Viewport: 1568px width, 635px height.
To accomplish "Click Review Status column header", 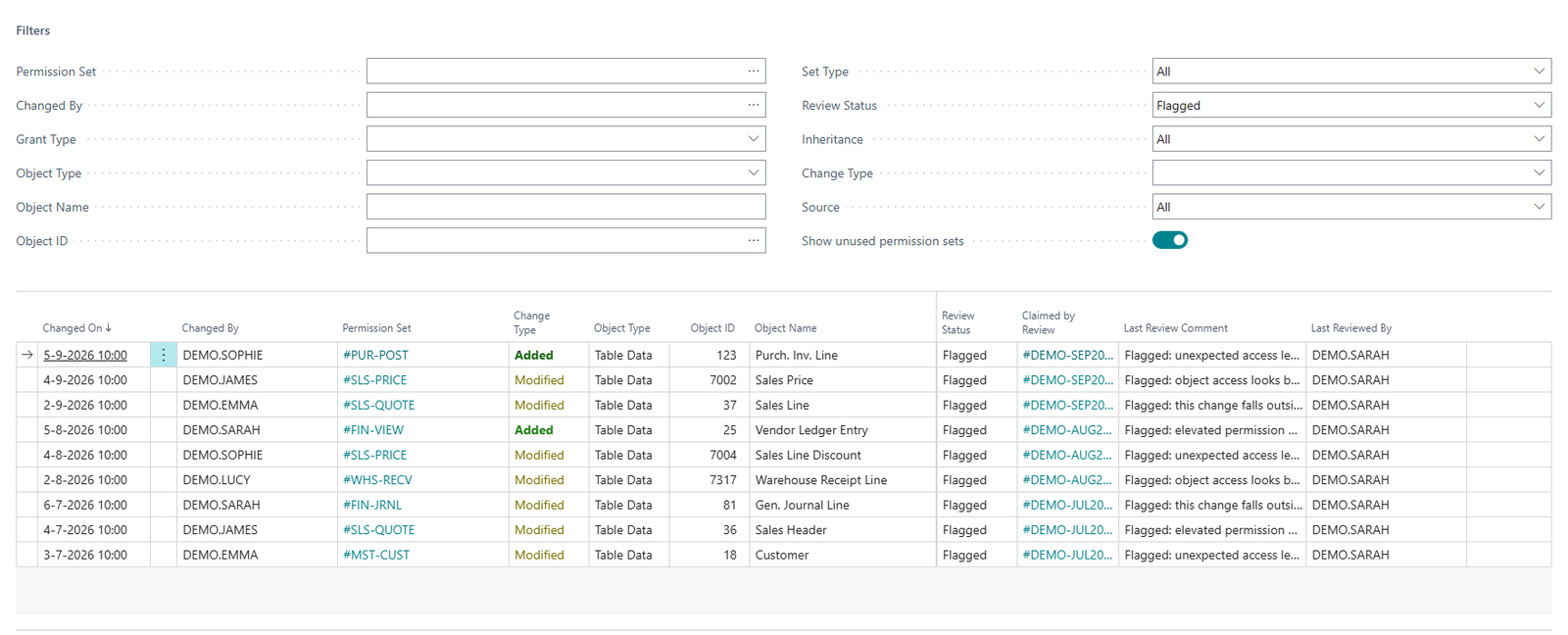I will tap(957, 322).
